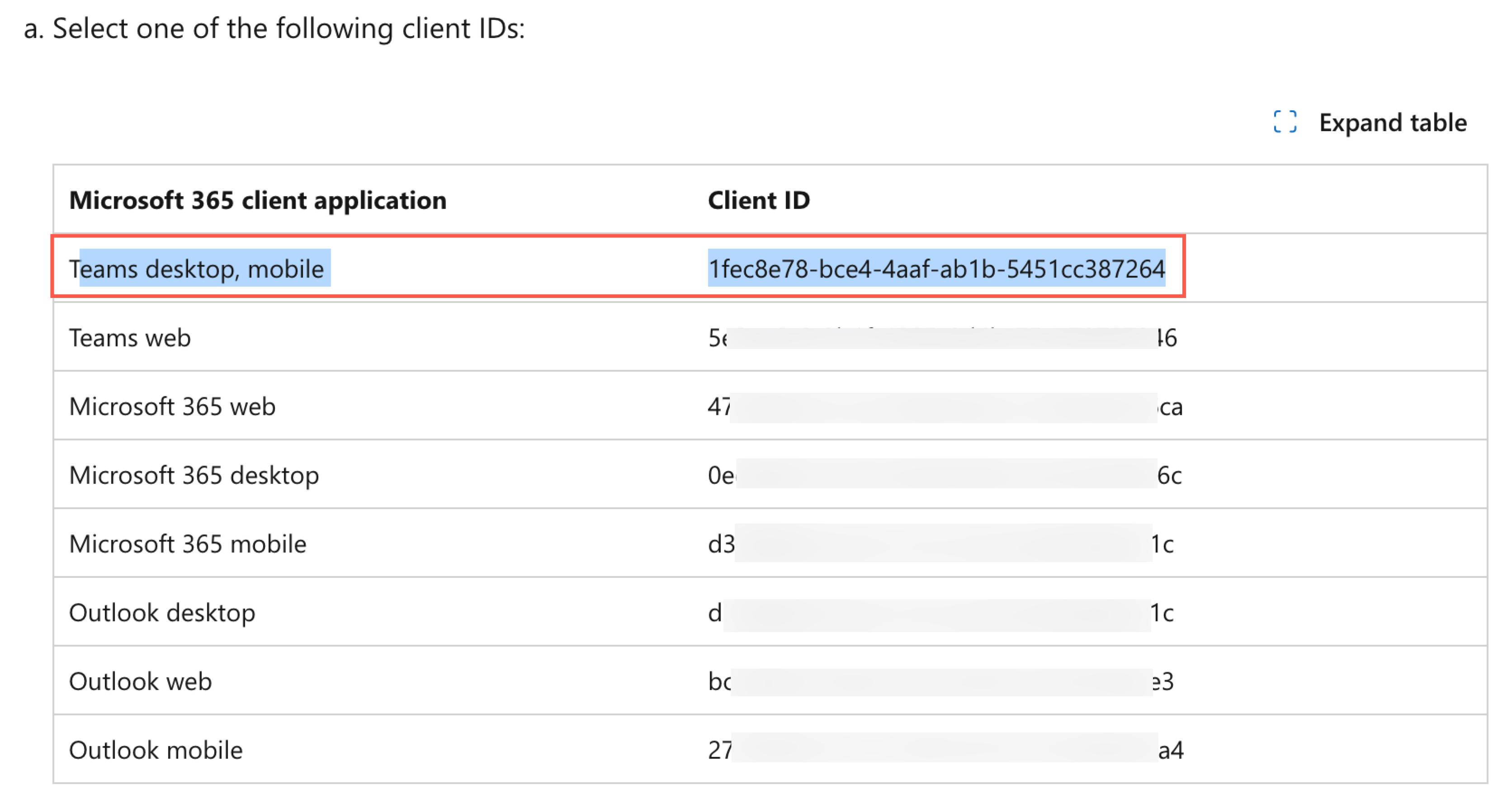Click the Client ID column header
1512x794 pixels.
[758, 200]
